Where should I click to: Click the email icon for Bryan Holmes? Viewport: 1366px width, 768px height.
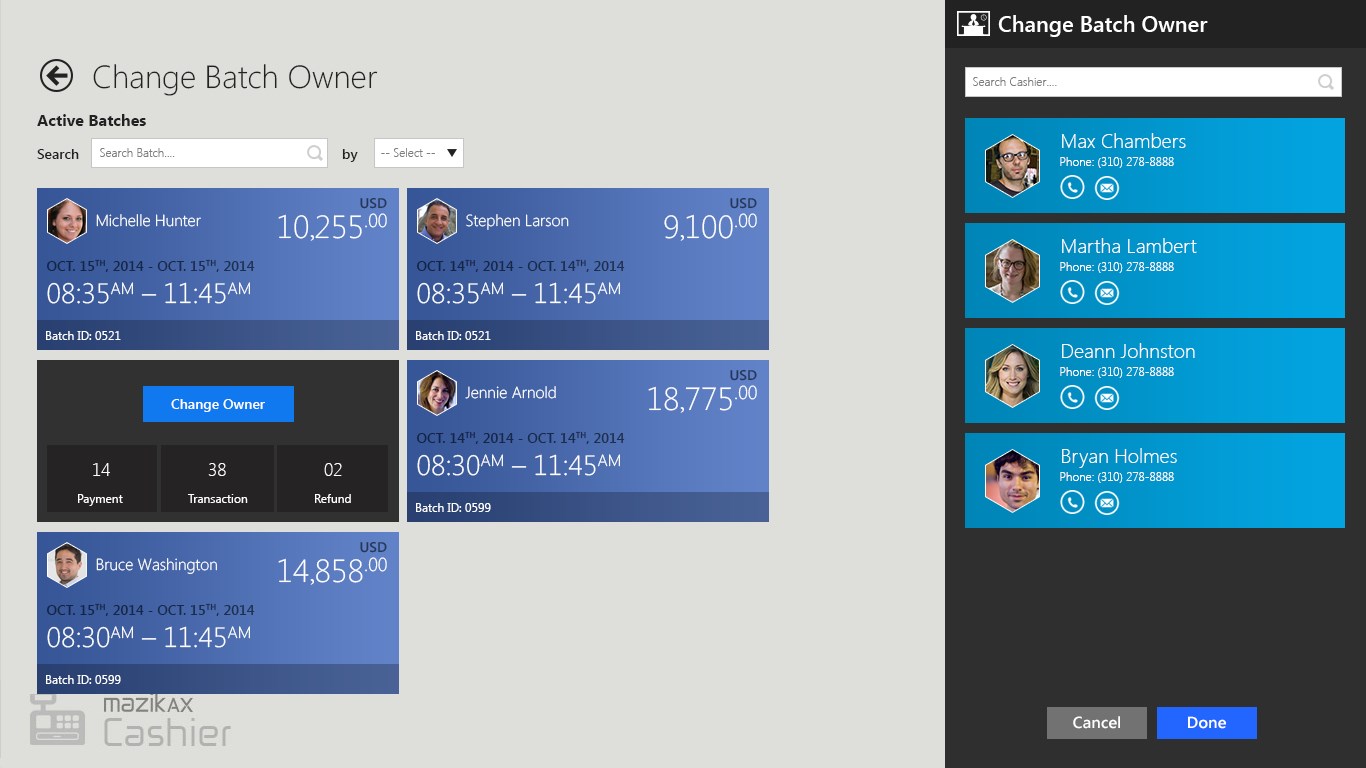[1106, 502]
